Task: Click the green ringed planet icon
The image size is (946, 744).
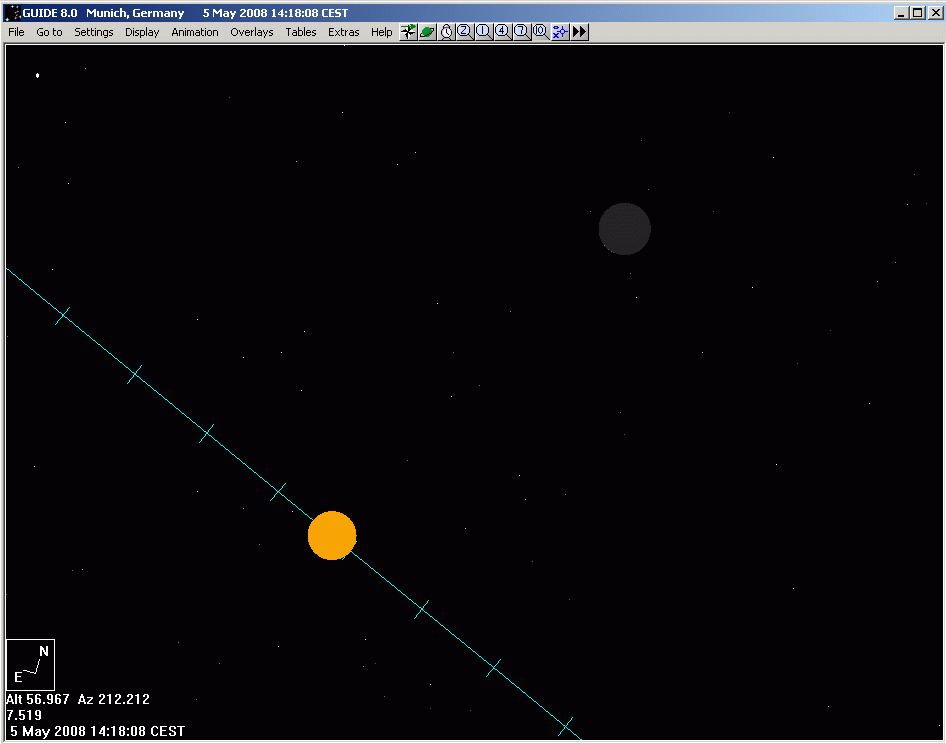Action: [427, 32]
